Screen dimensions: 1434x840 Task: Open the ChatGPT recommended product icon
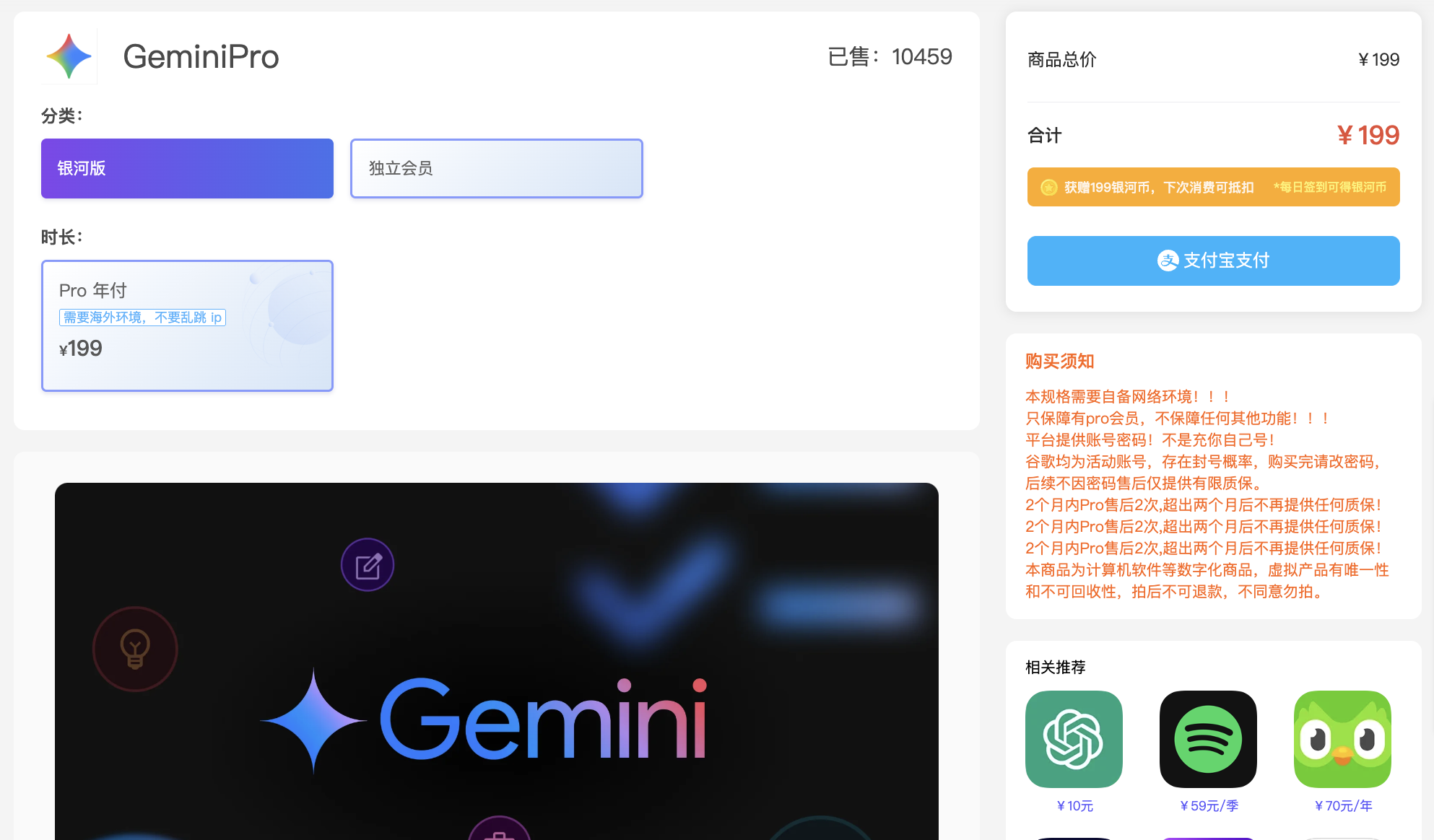tap(1074, 739)
